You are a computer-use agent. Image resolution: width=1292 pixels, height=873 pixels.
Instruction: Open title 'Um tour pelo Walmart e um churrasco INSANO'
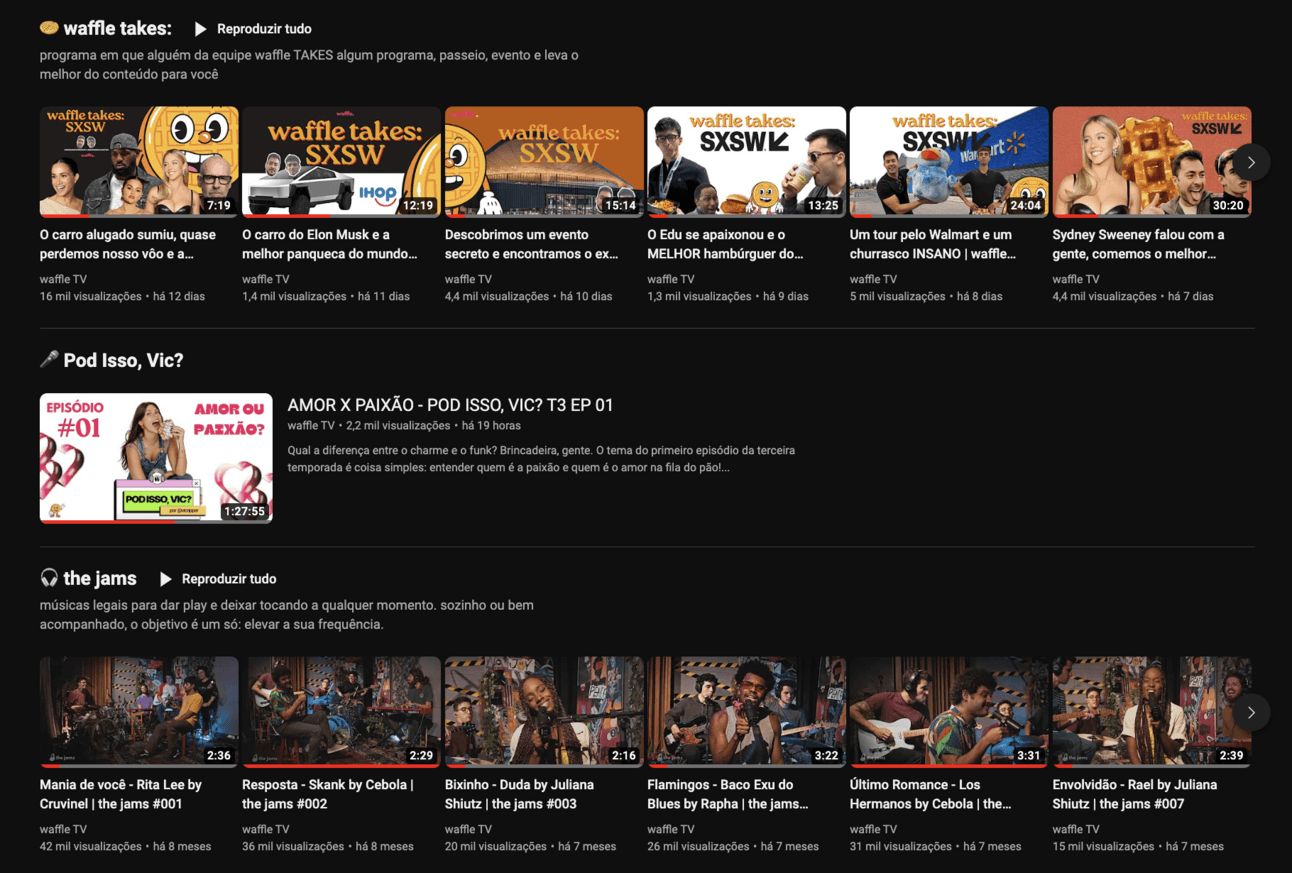click(933, 244)
